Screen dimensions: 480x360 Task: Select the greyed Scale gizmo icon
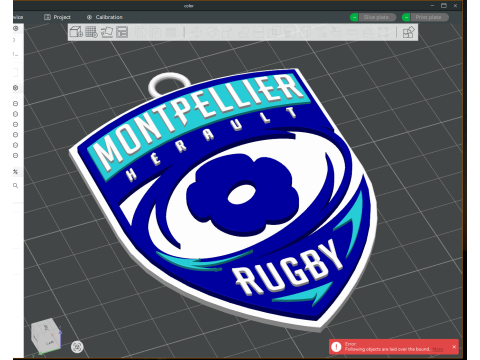pyautogui.click(x=227, y=32)
